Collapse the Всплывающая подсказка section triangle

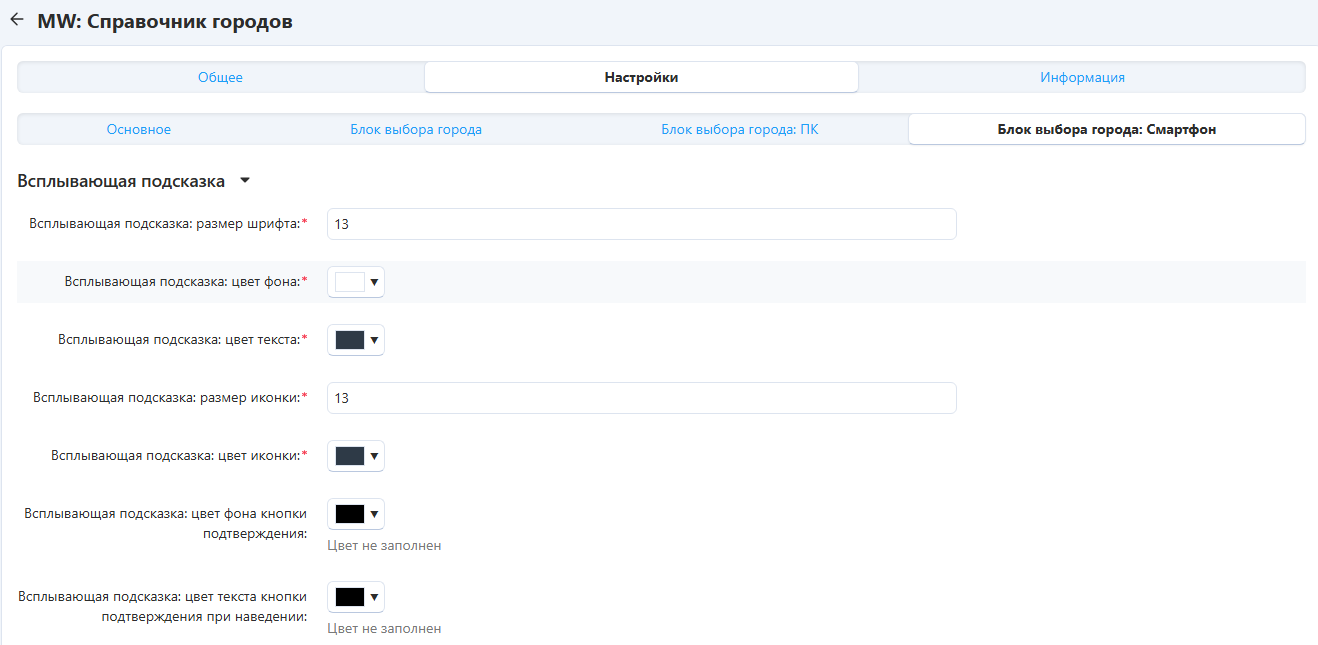click(x=245, y=182)
